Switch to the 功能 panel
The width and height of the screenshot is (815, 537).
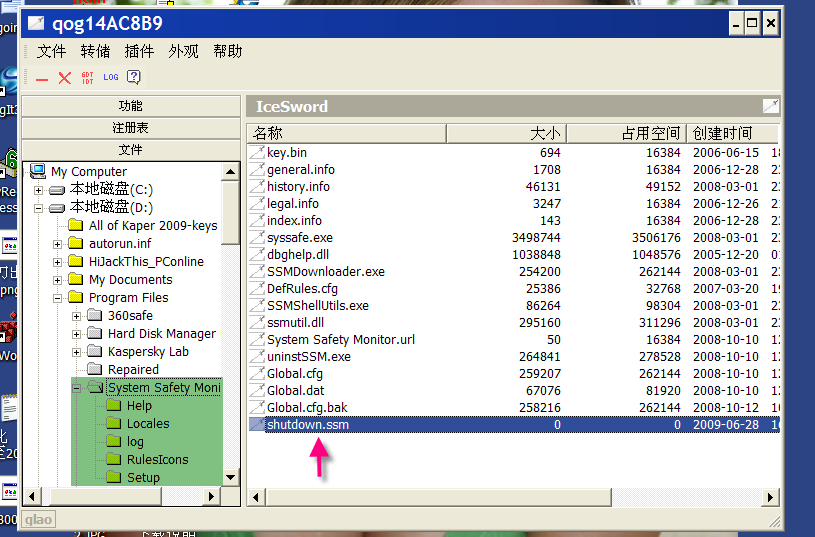click(x=131, y=106)
